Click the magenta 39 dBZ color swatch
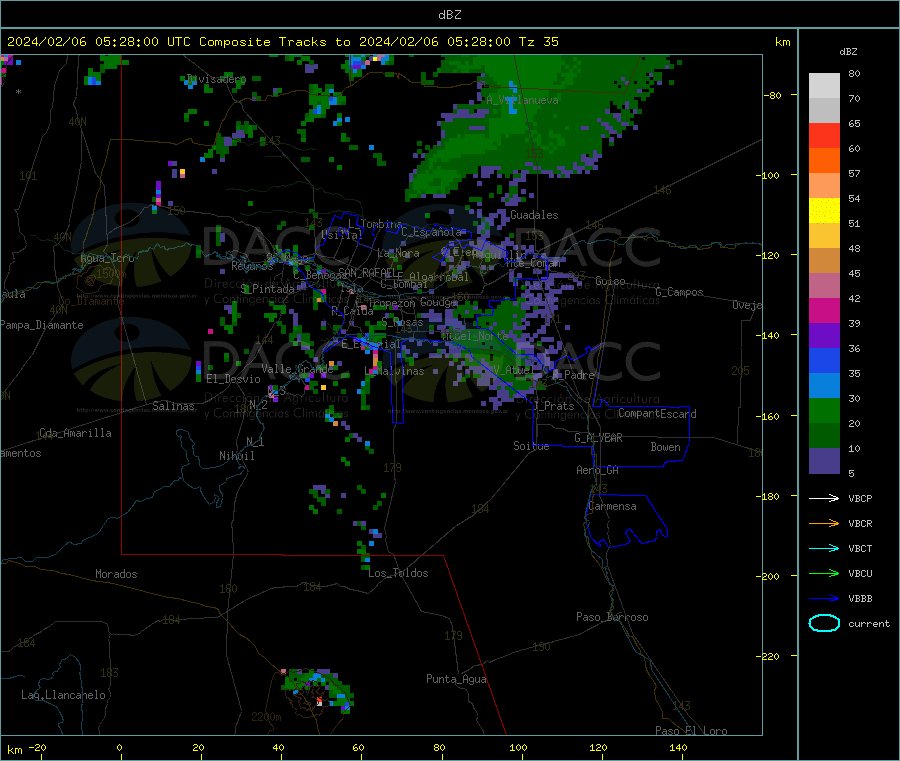This screenshot has width=900, height=761. (824, 310)
